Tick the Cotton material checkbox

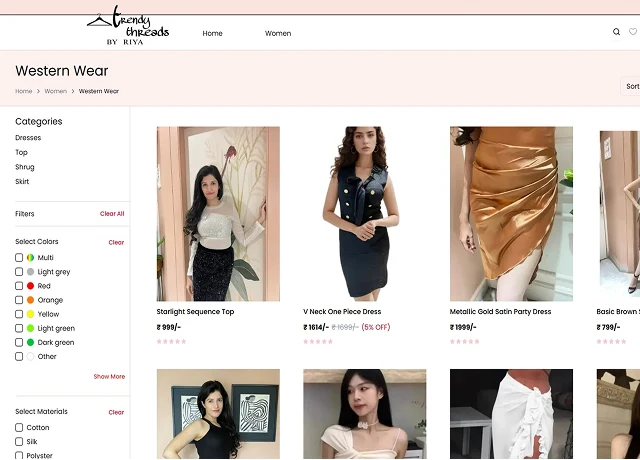pos(19,428)
